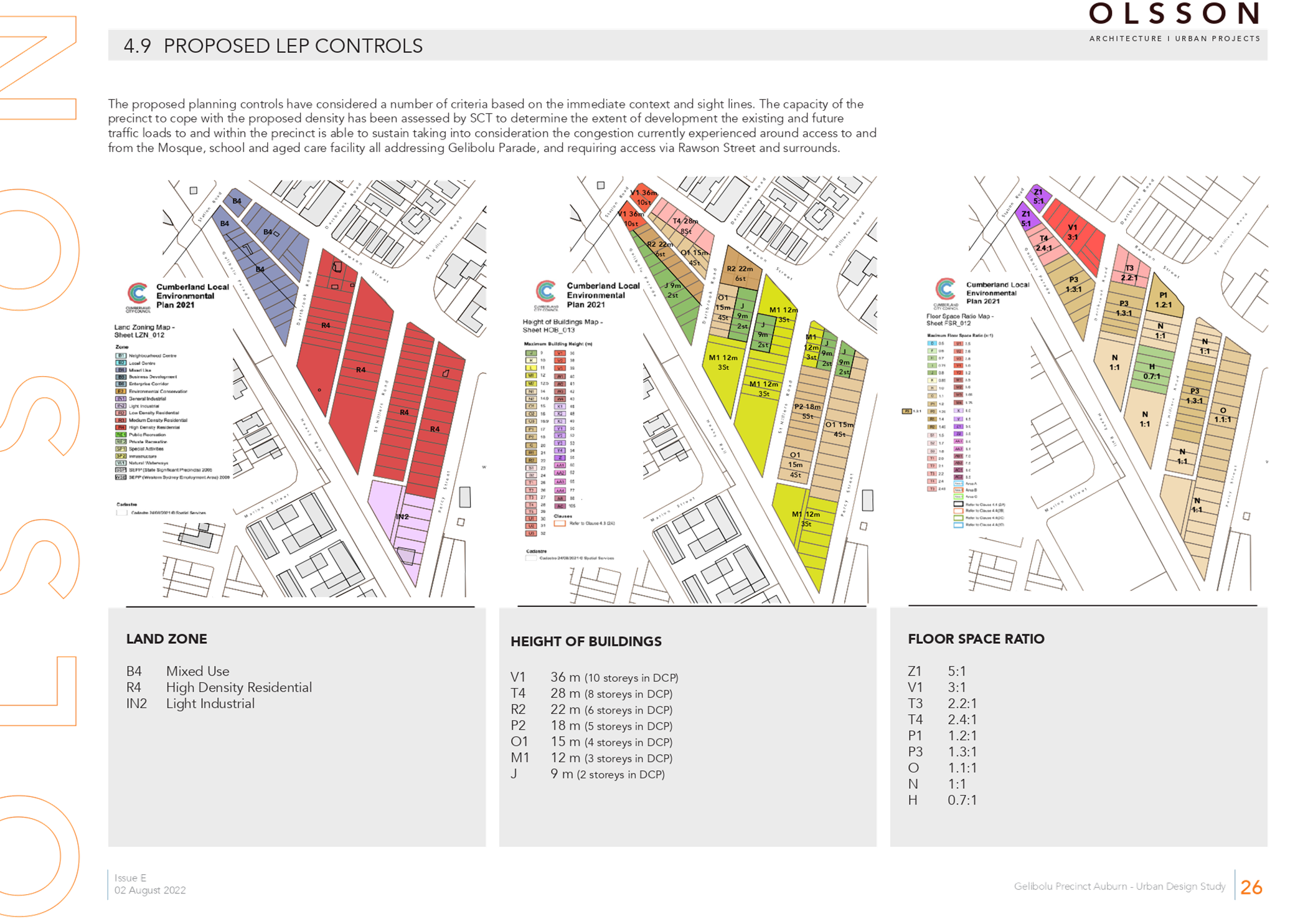Click the small square marker atop the height map
Viewport: 1313px width, 924px height.
click(601, 186)
